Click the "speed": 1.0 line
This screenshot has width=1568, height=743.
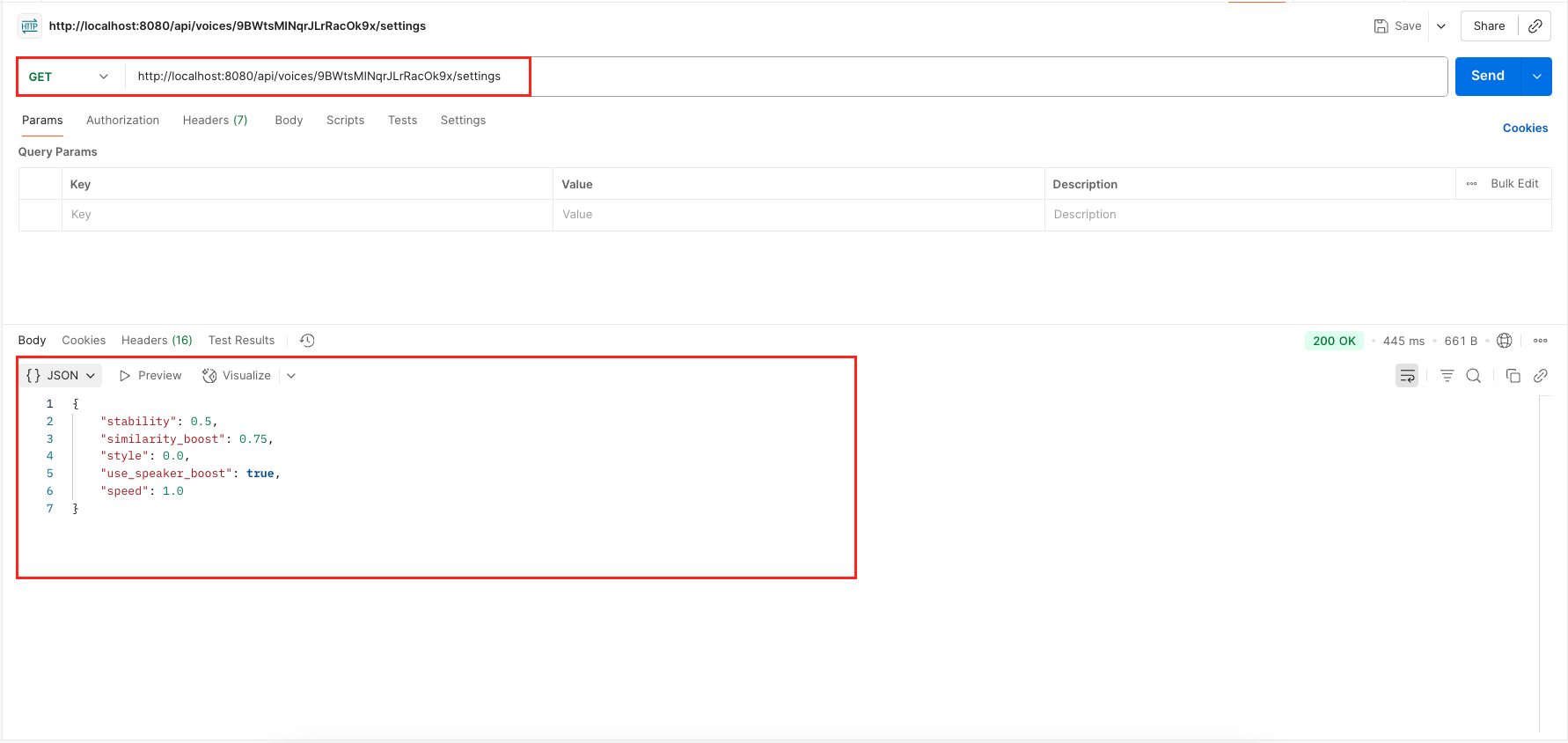(x=142, y=491)
